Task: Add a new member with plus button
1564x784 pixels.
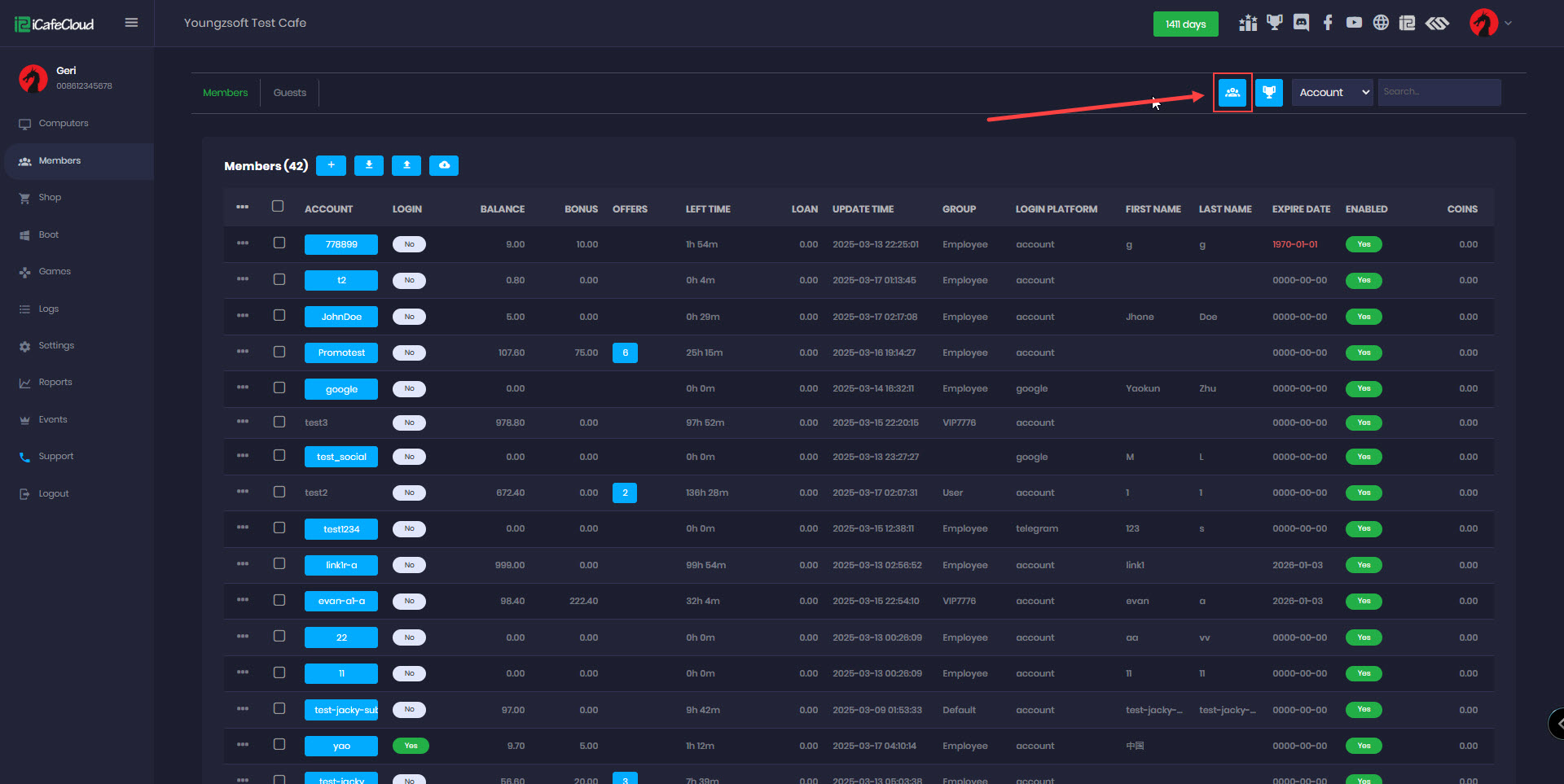Action: 331,165
